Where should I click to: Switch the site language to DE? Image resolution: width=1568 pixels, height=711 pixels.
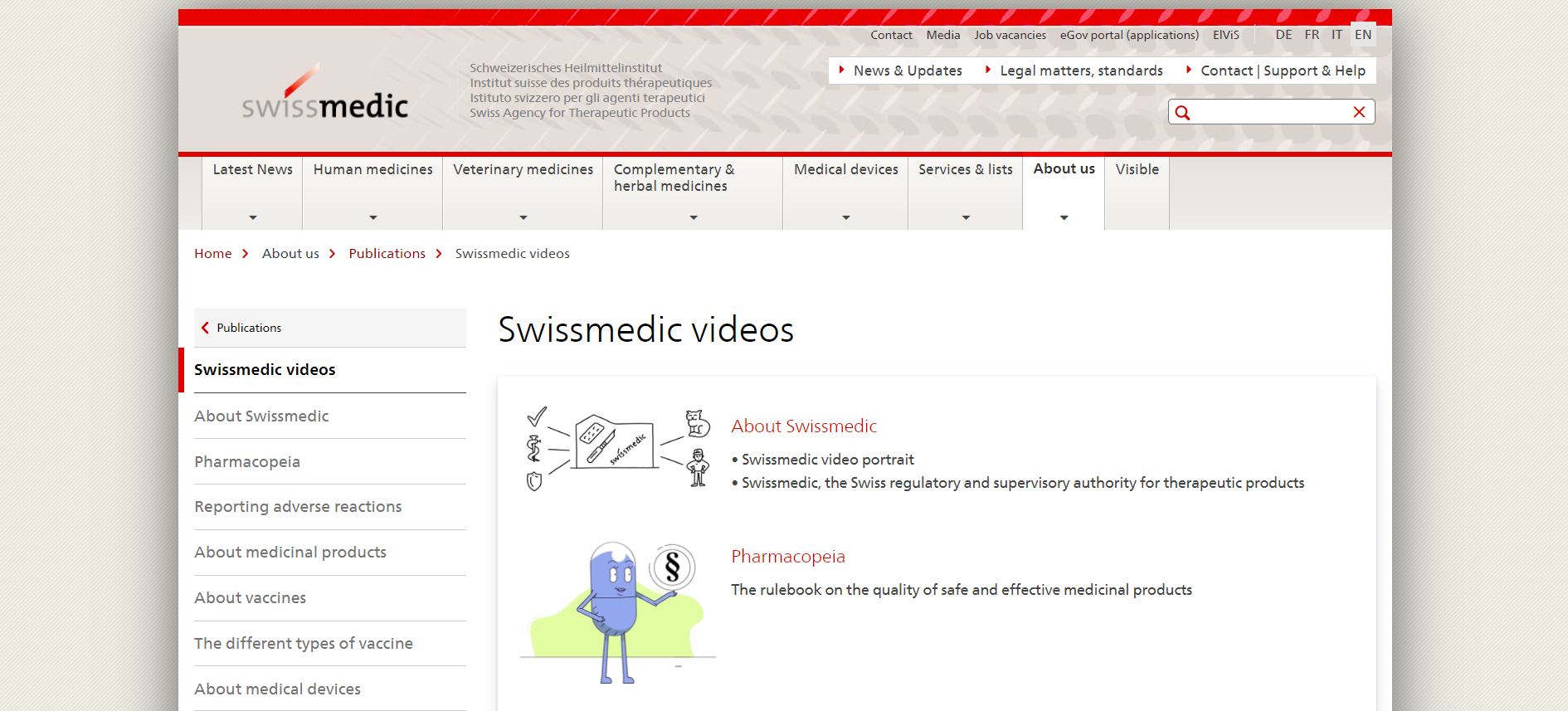coord(1283,35)
